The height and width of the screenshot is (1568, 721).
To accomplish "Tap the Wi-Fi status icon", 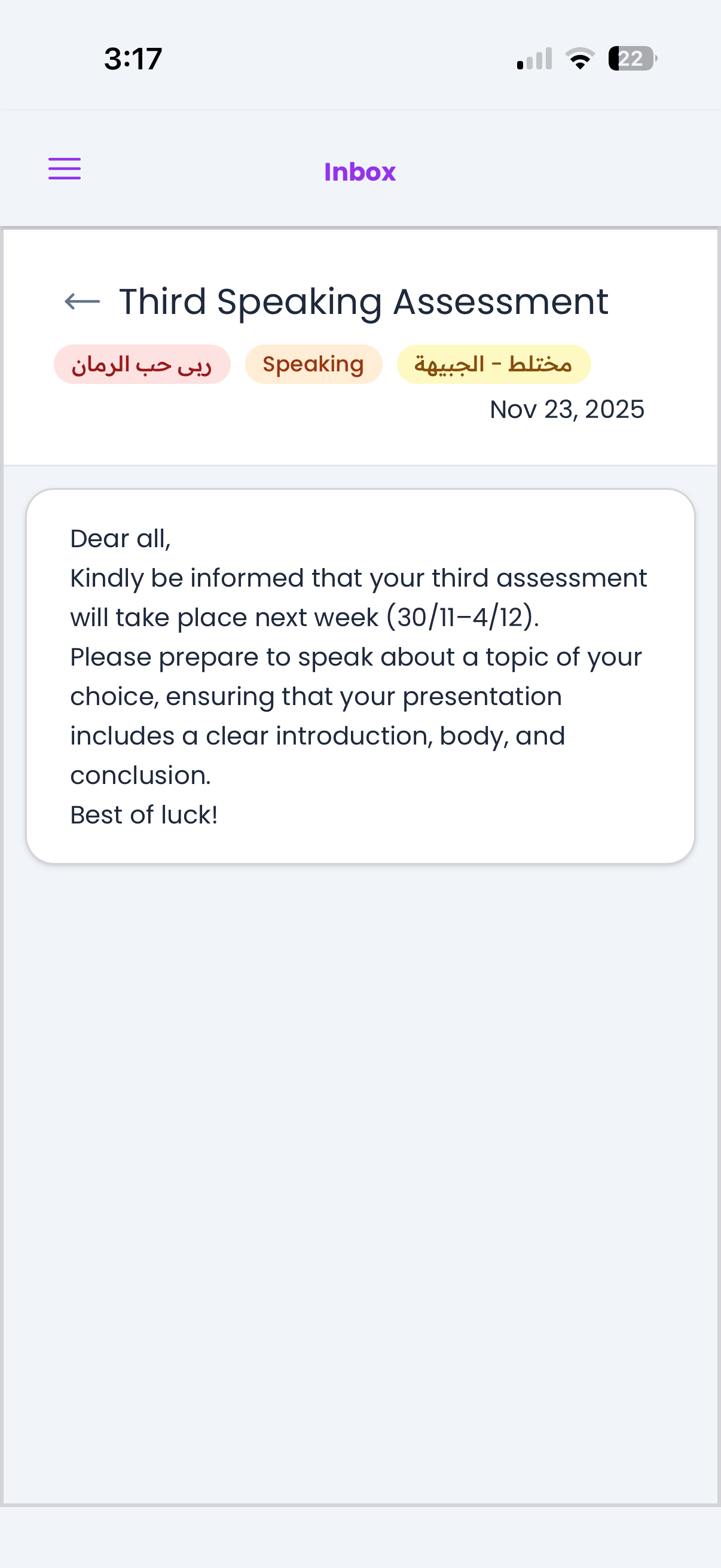I will 580,59.
